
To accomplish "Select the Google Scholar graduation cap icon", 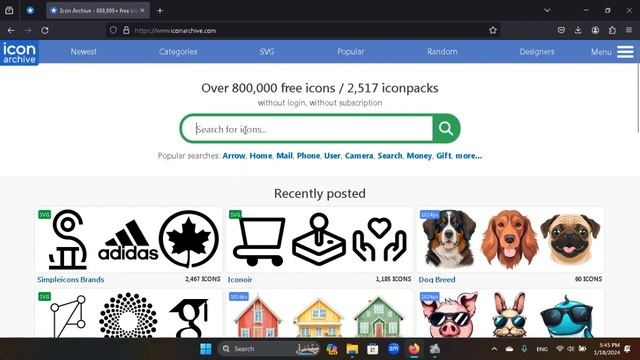I will [189, 318].
